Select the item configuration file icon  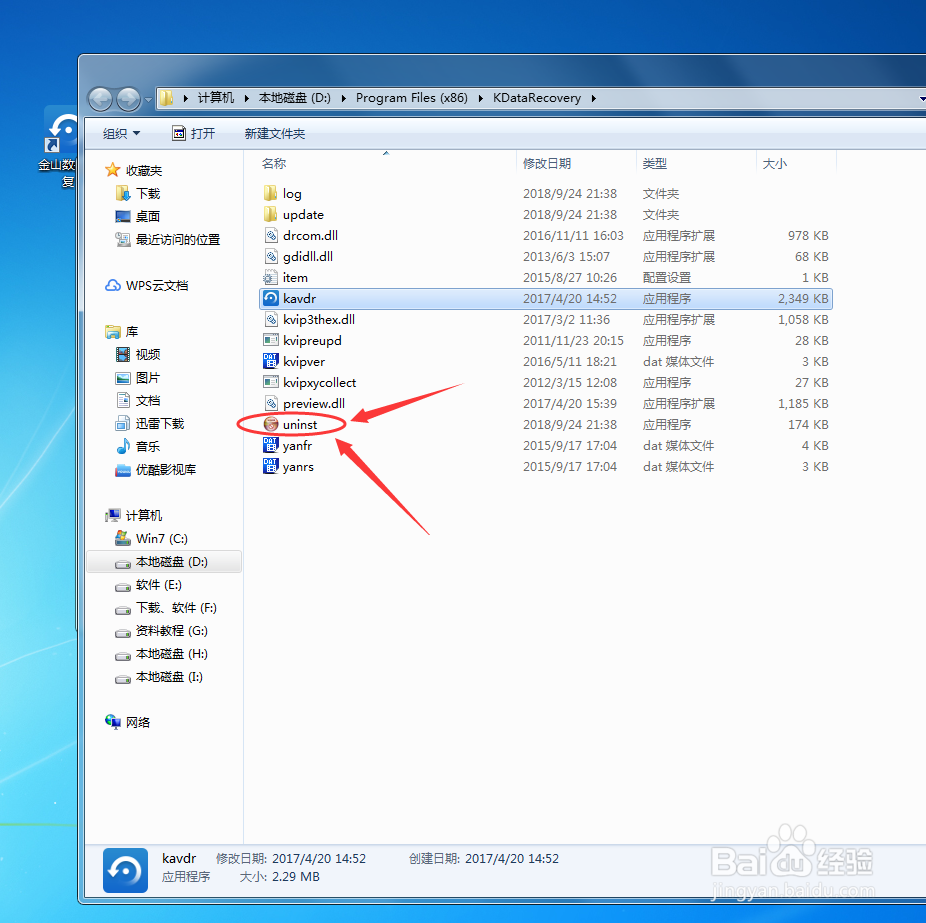[x=270, y=278]
